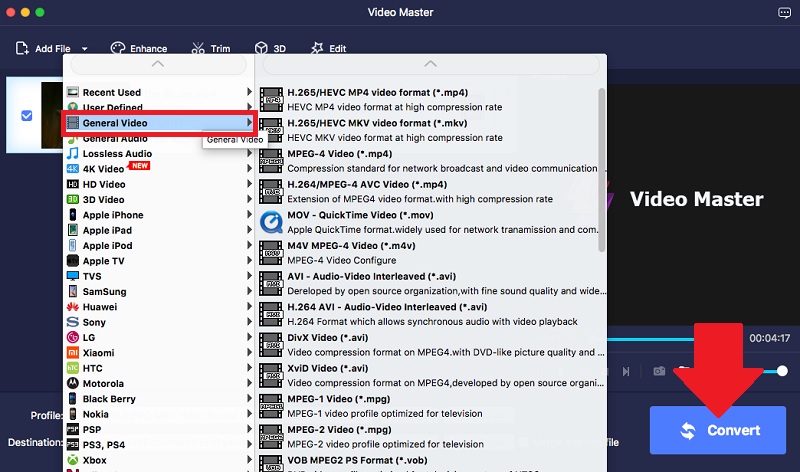Open the Lossless Audio category
Viewport: 800px width, 472px height.
159,154
